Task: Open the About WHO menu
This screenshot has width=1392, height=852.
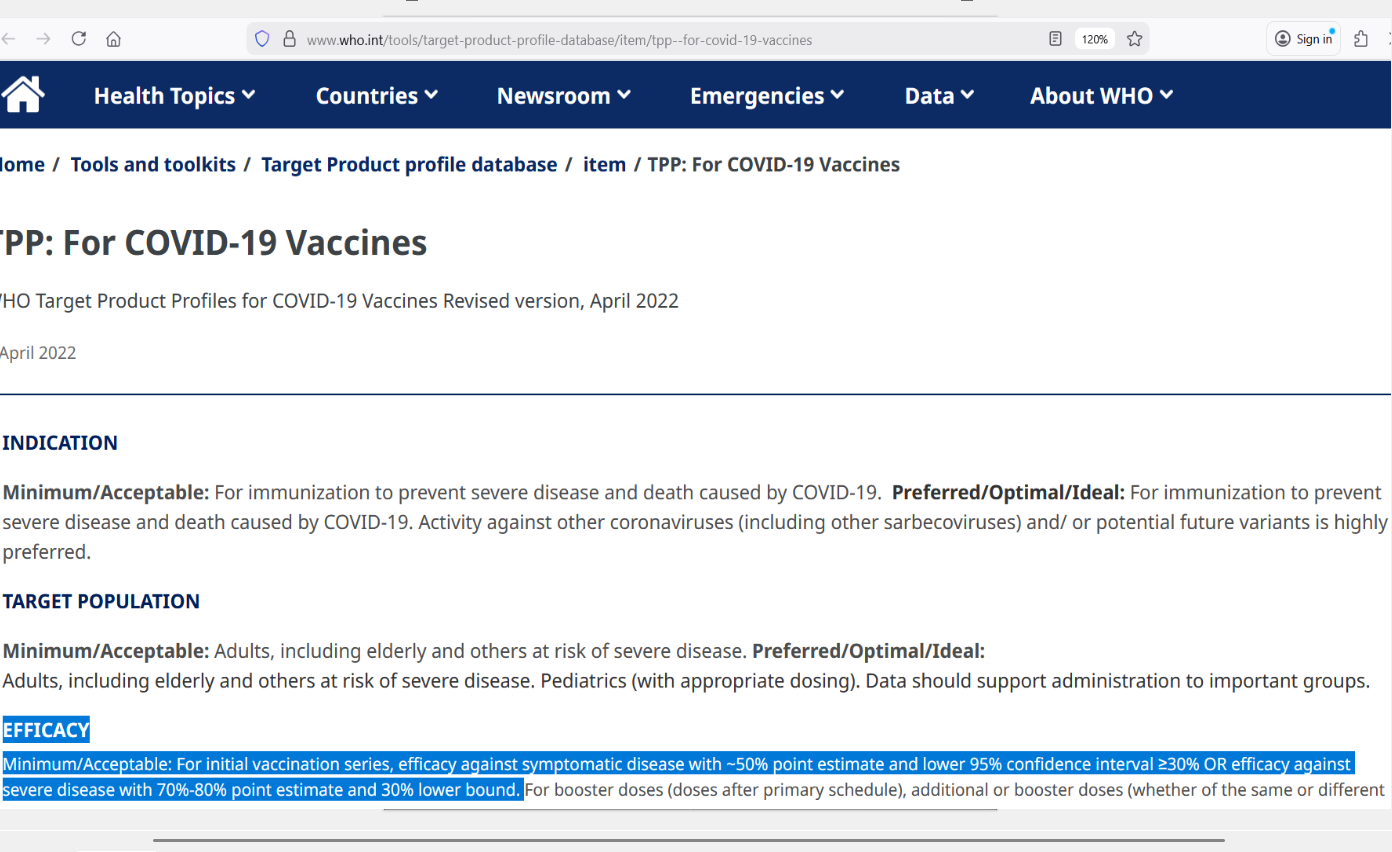Action: pyautogui.click(x=1102, y=96)
